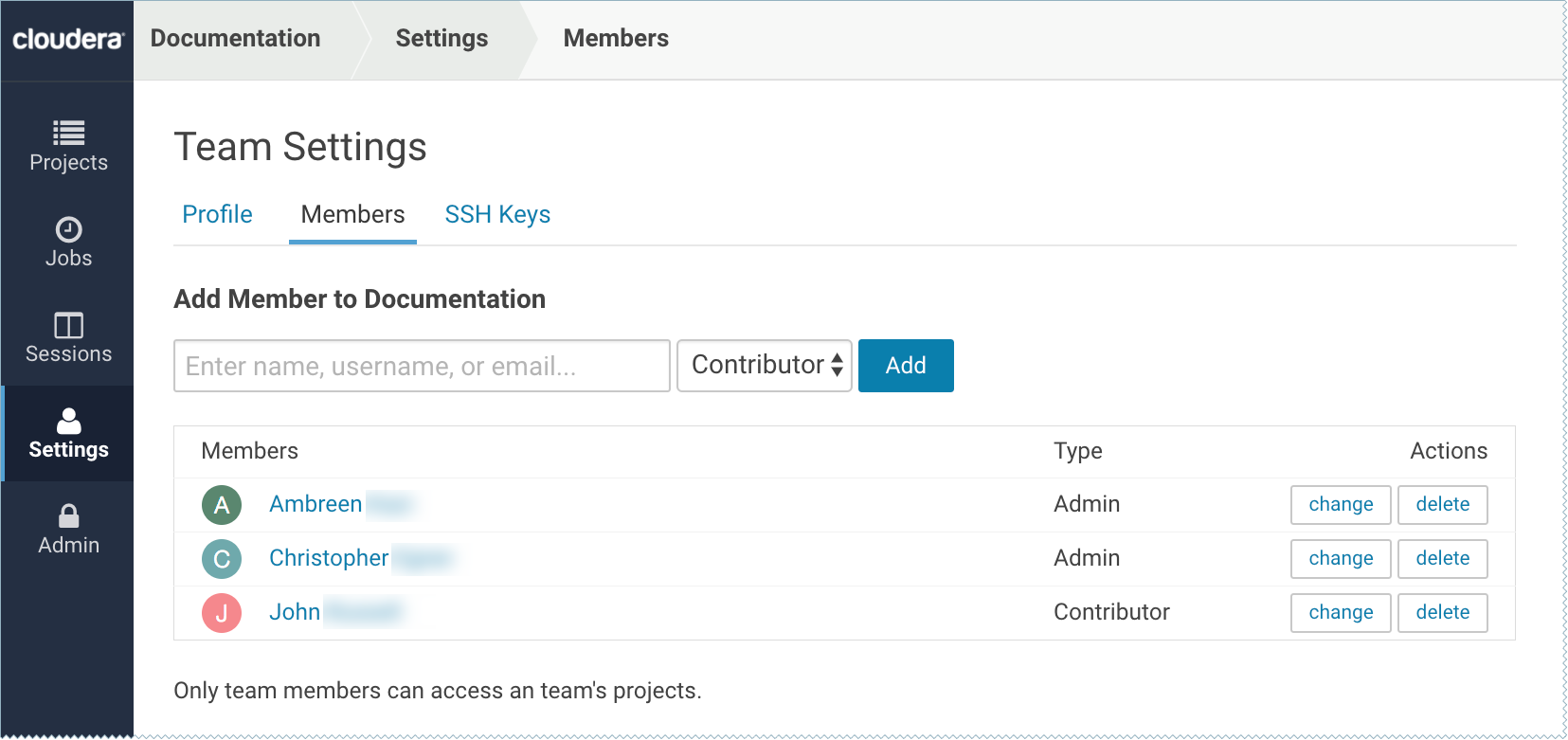
Task: Select the Settings person icon
Action: pyautogui.click(x=68, y=421)
